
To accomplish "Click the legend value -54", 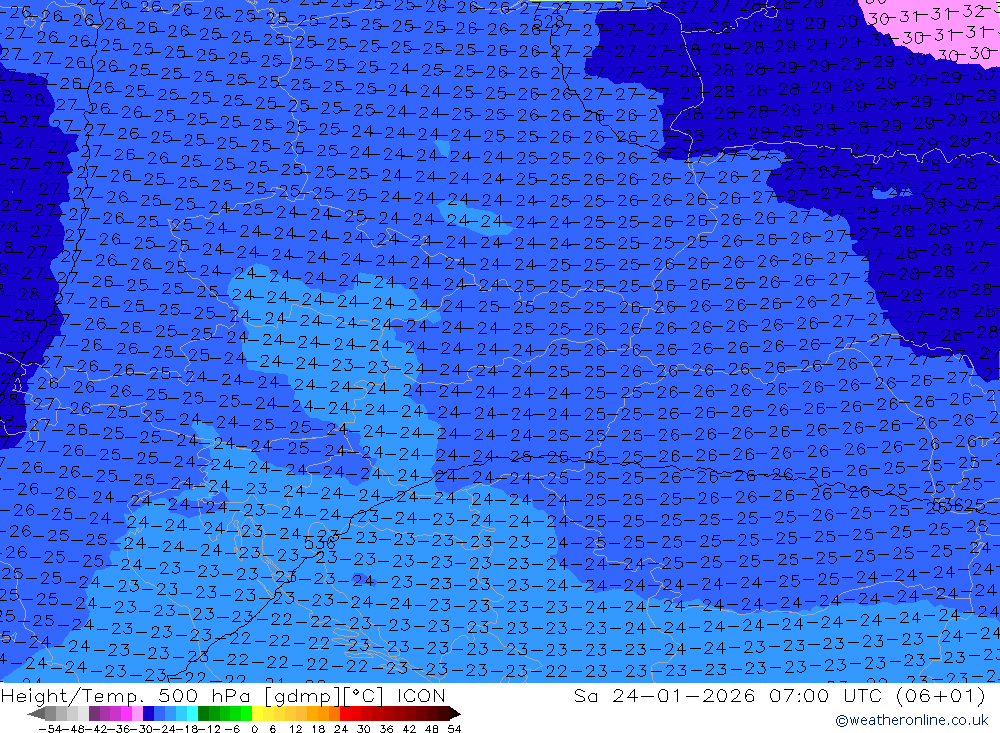I will tap(49, 728).
